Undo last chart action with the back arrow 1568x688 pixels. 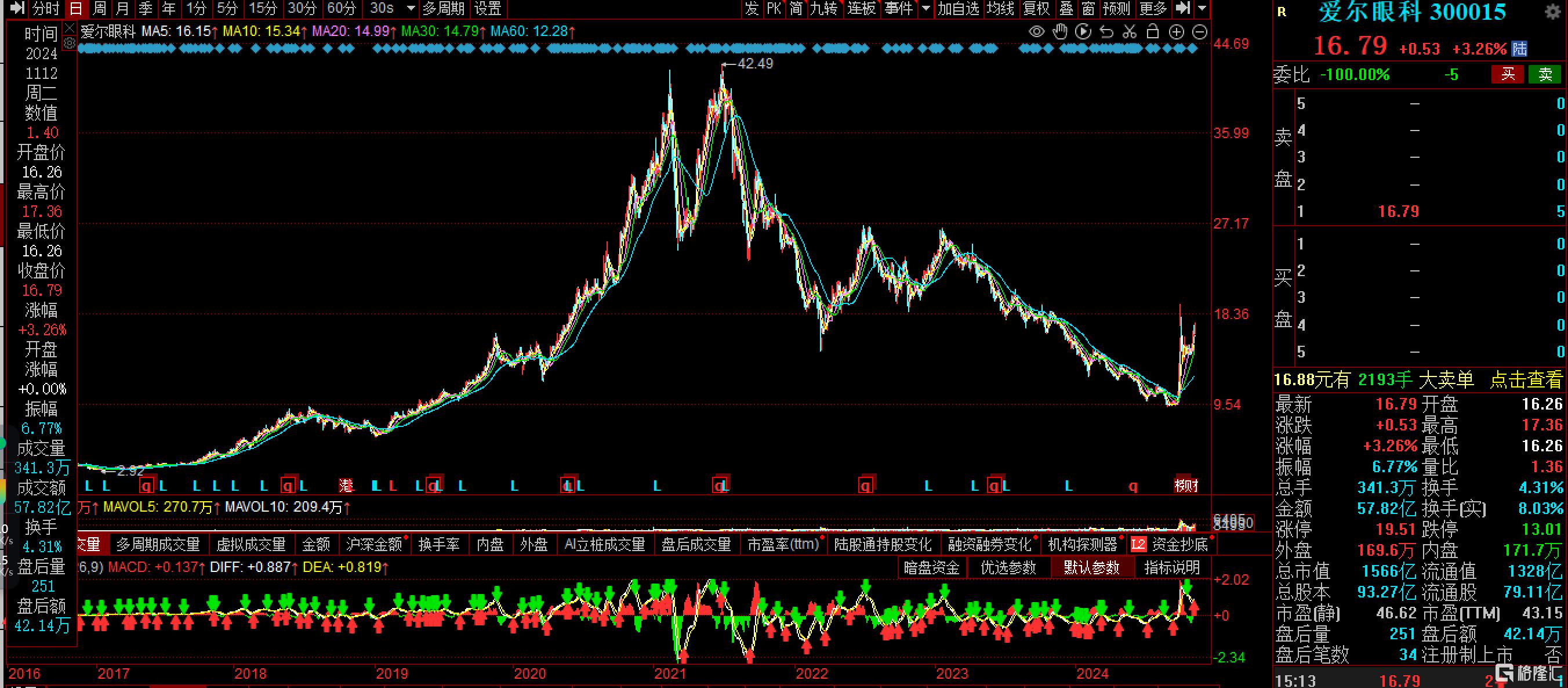(x=1106, y=32)
